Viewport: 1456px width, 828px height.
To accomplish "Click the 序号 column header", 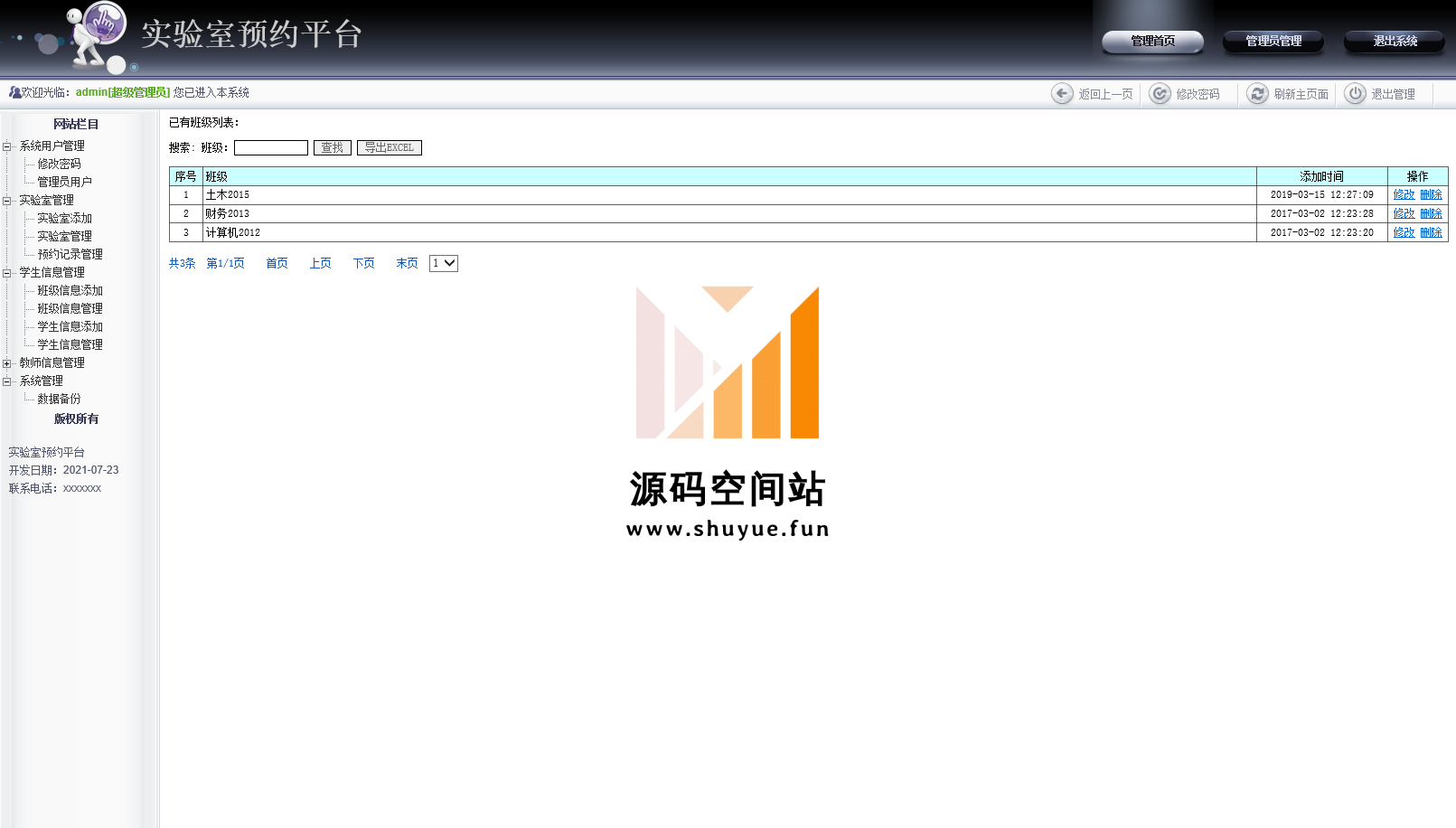I will click(186, 176).
